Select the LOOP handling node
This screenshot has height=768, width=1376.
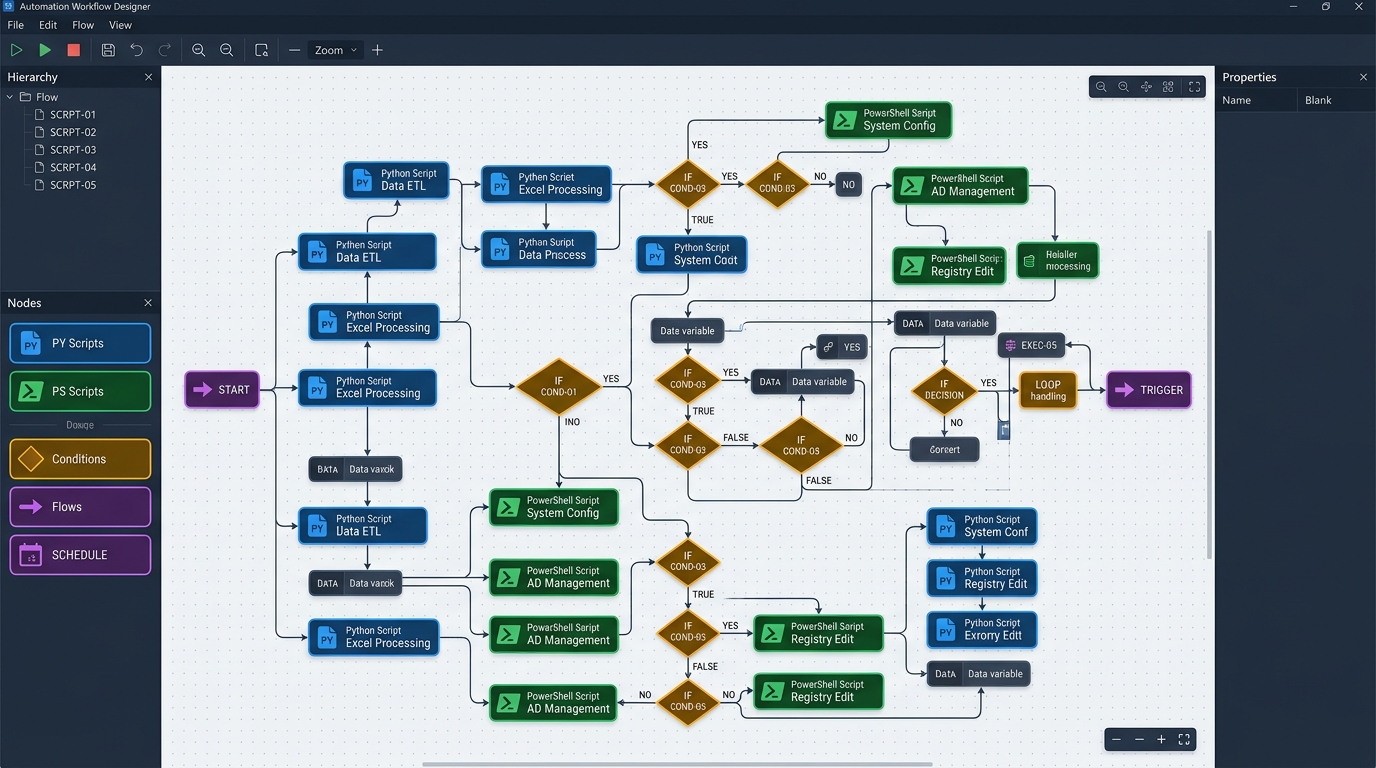click(1048, 390)
